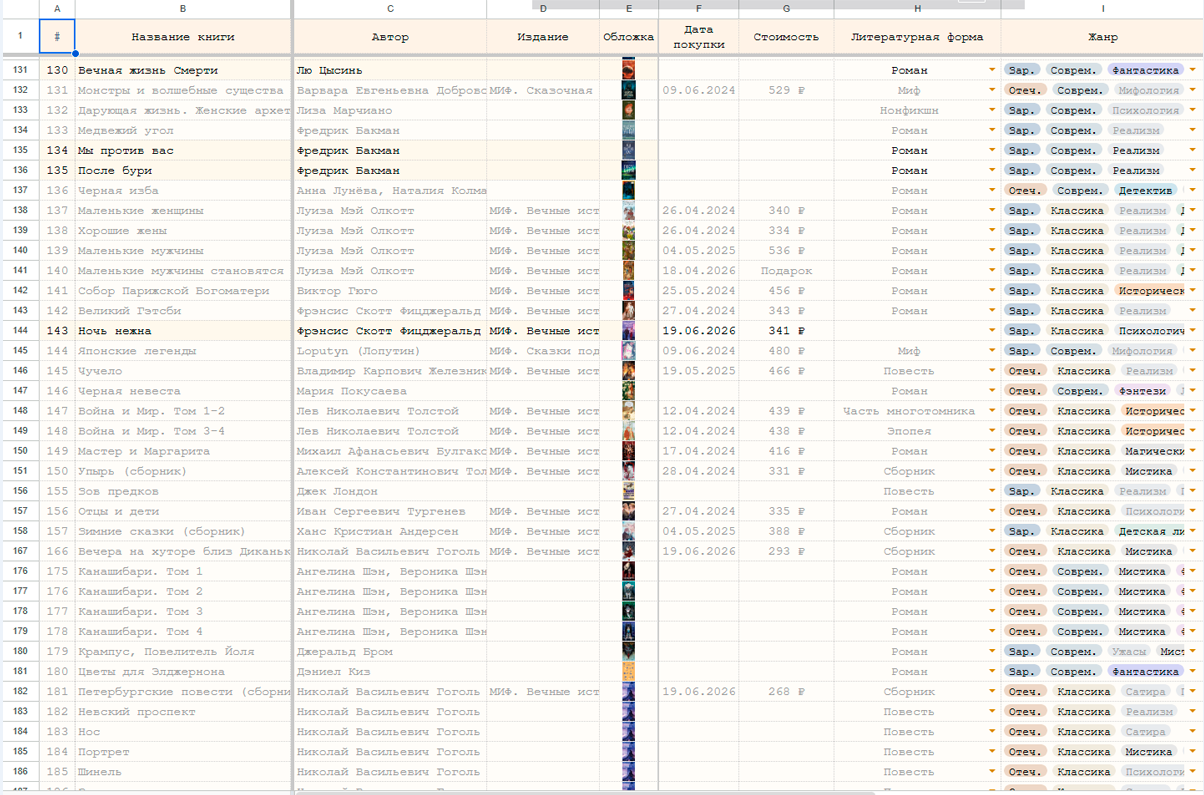
Task: Open the literary form dropdown for Вечная жизнь Смерти
Action: 992,70
